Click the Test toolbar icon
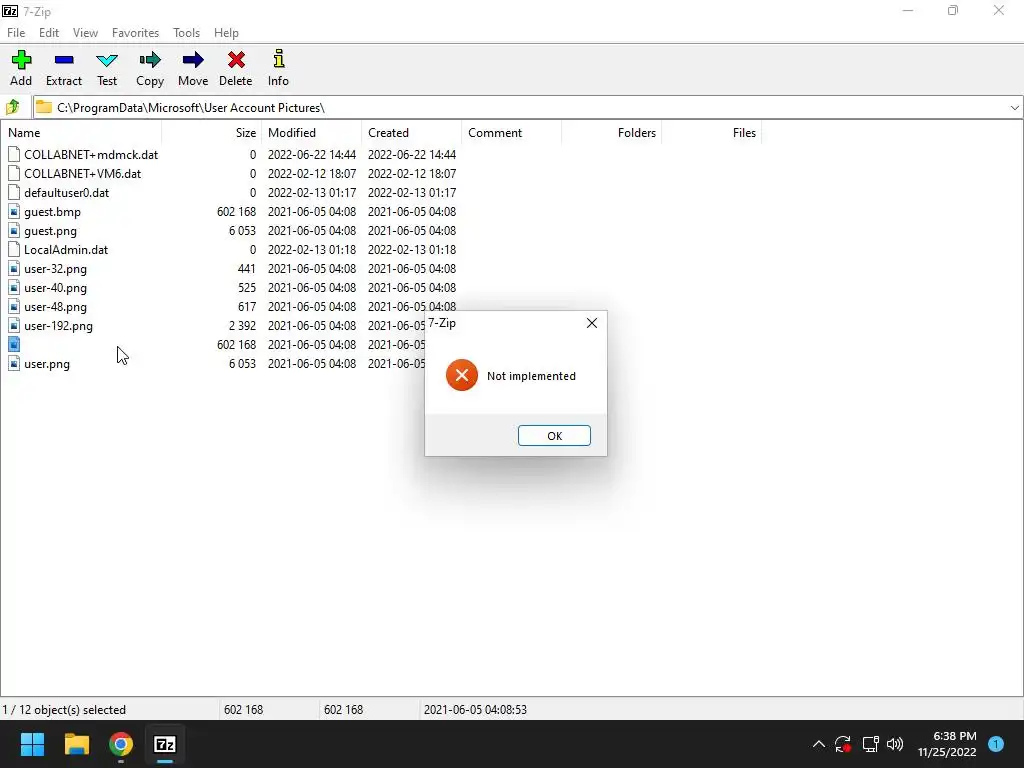This screenshot has height=768, width=1024. pyautogui.click(x=107, y=61)
